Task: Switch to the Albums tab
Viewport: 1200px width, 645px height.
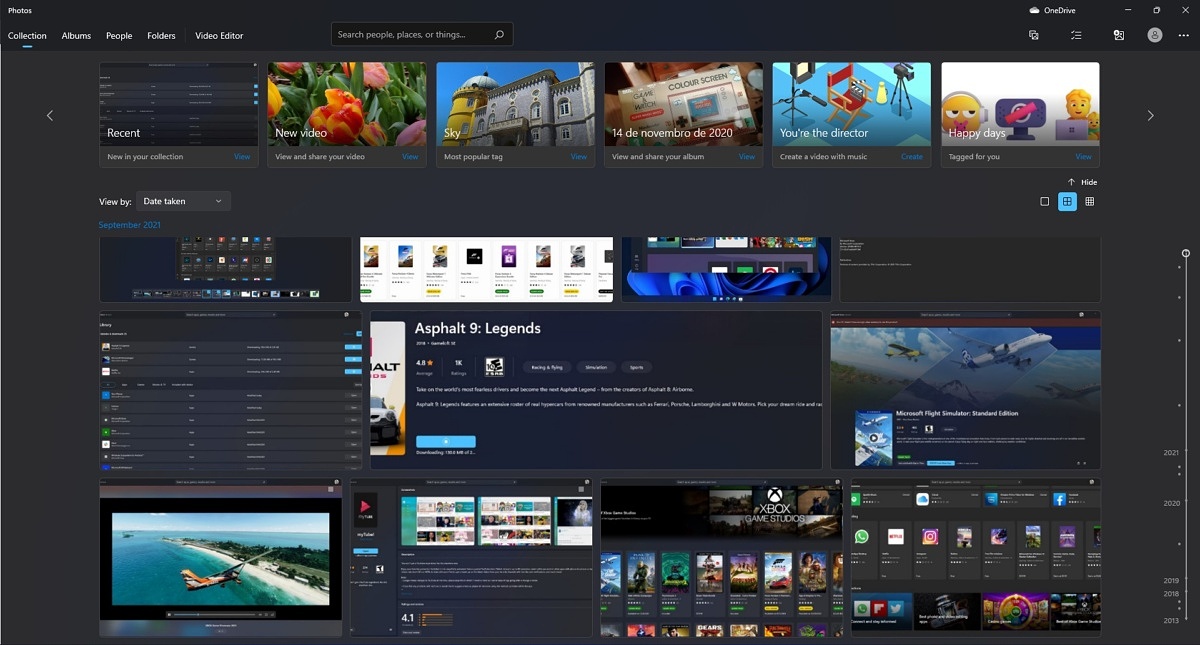Action: (76, 35)
